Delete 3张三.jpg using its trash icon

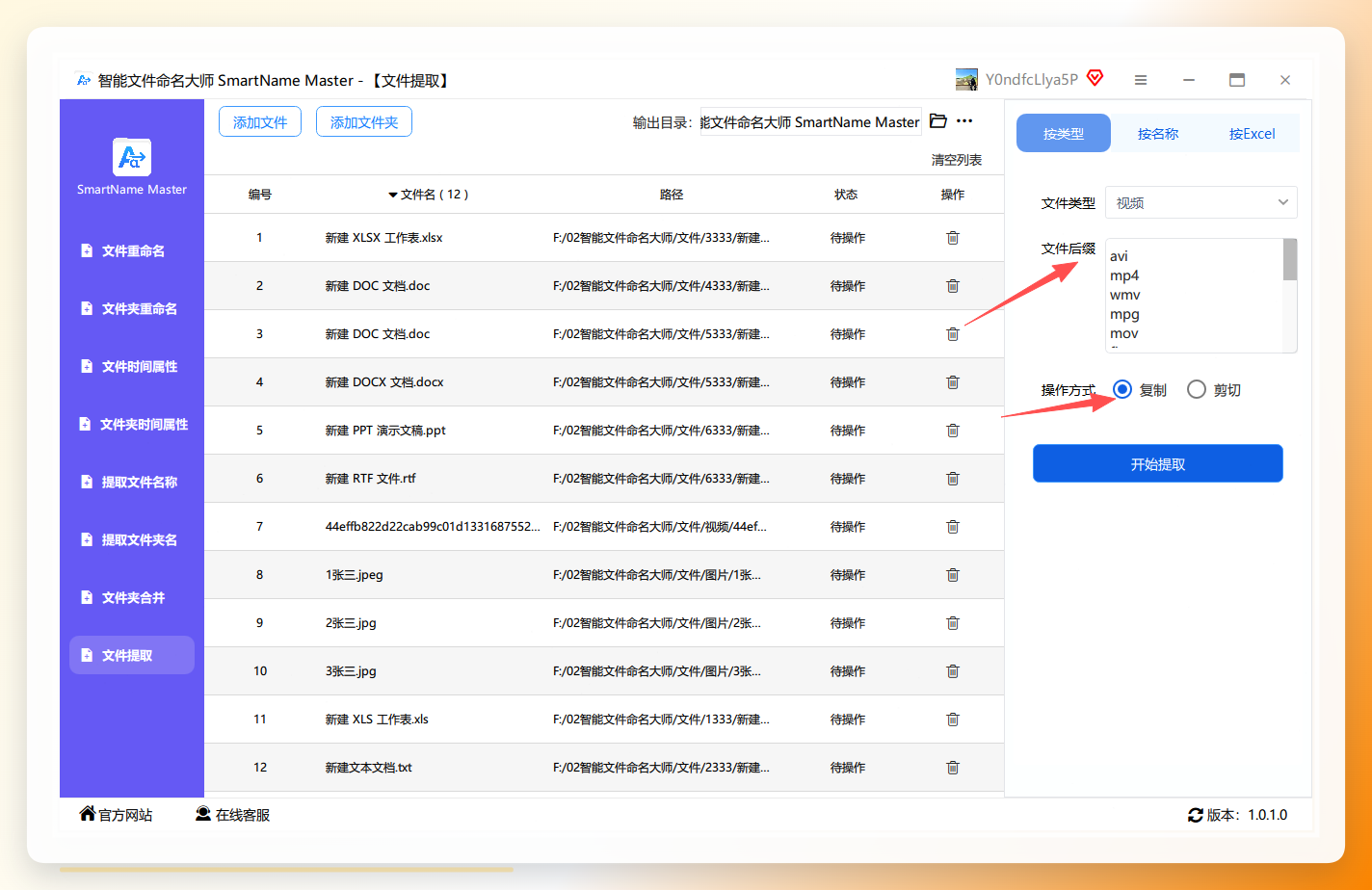point(953,671)
